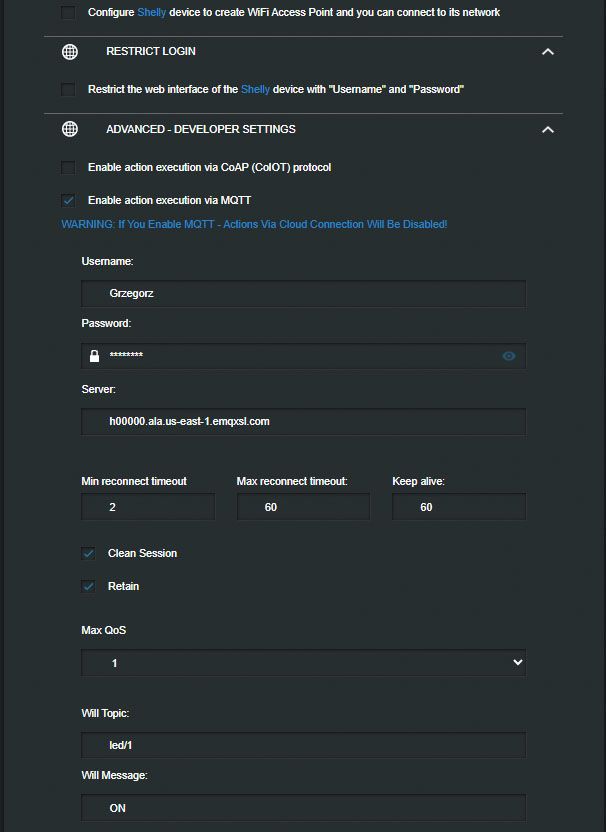This screenshot has height=832, width=606.
Task: Uncheck the Retain checkbox
Action: [x=88, y=586]
